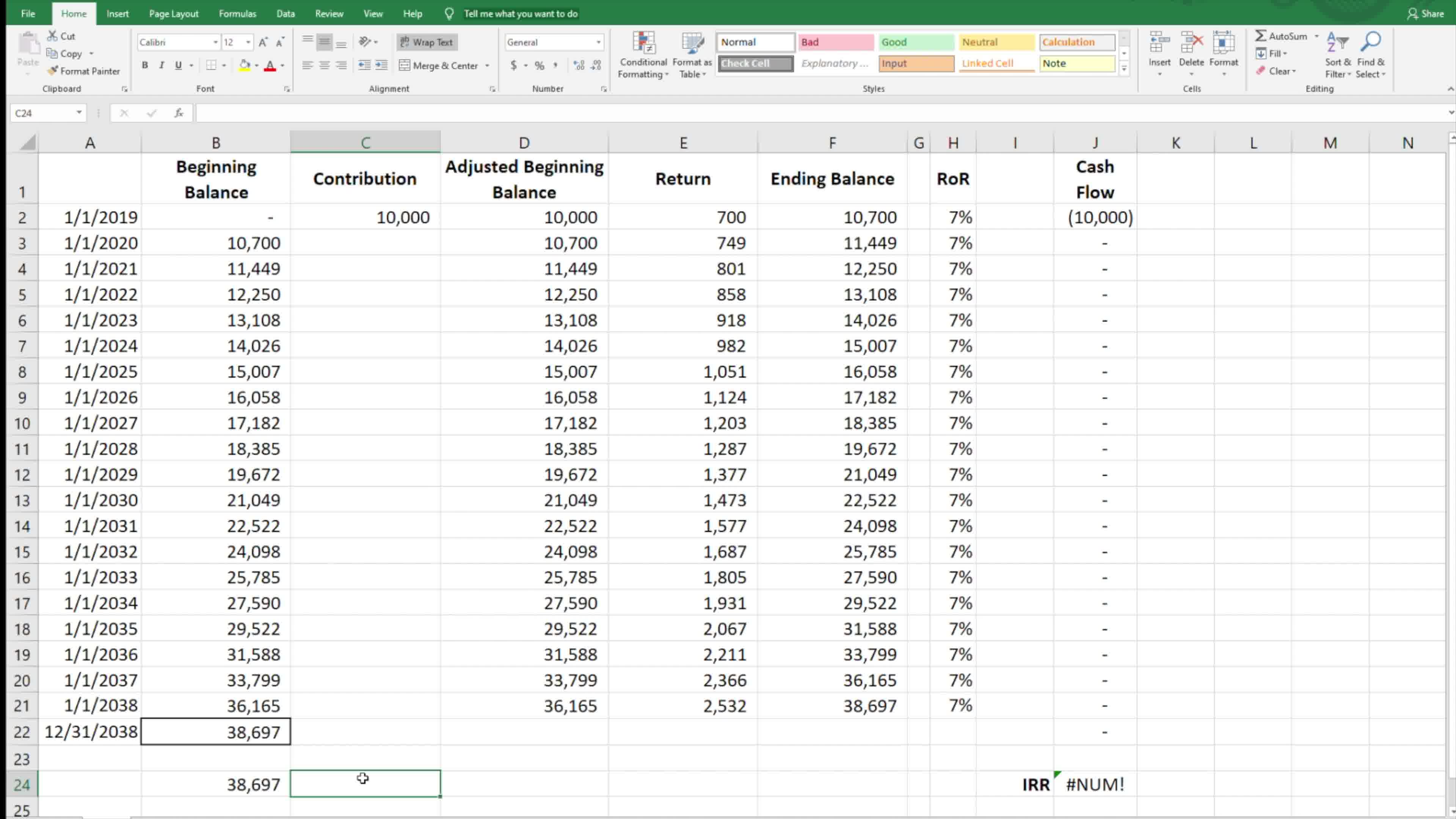Click the Insert Function fx icon

179,113
